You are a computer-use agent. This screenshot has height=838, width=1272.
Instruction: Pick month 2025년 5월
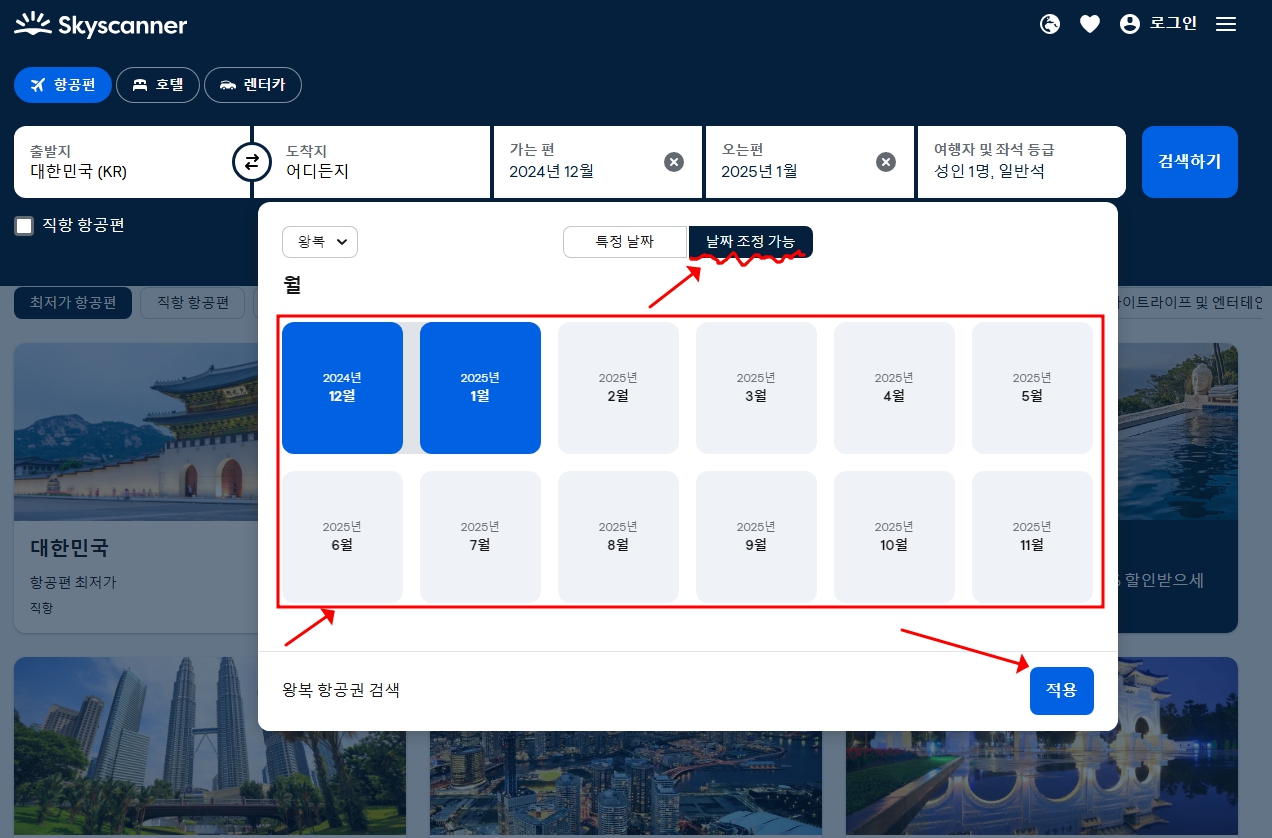pos(1032,388)
